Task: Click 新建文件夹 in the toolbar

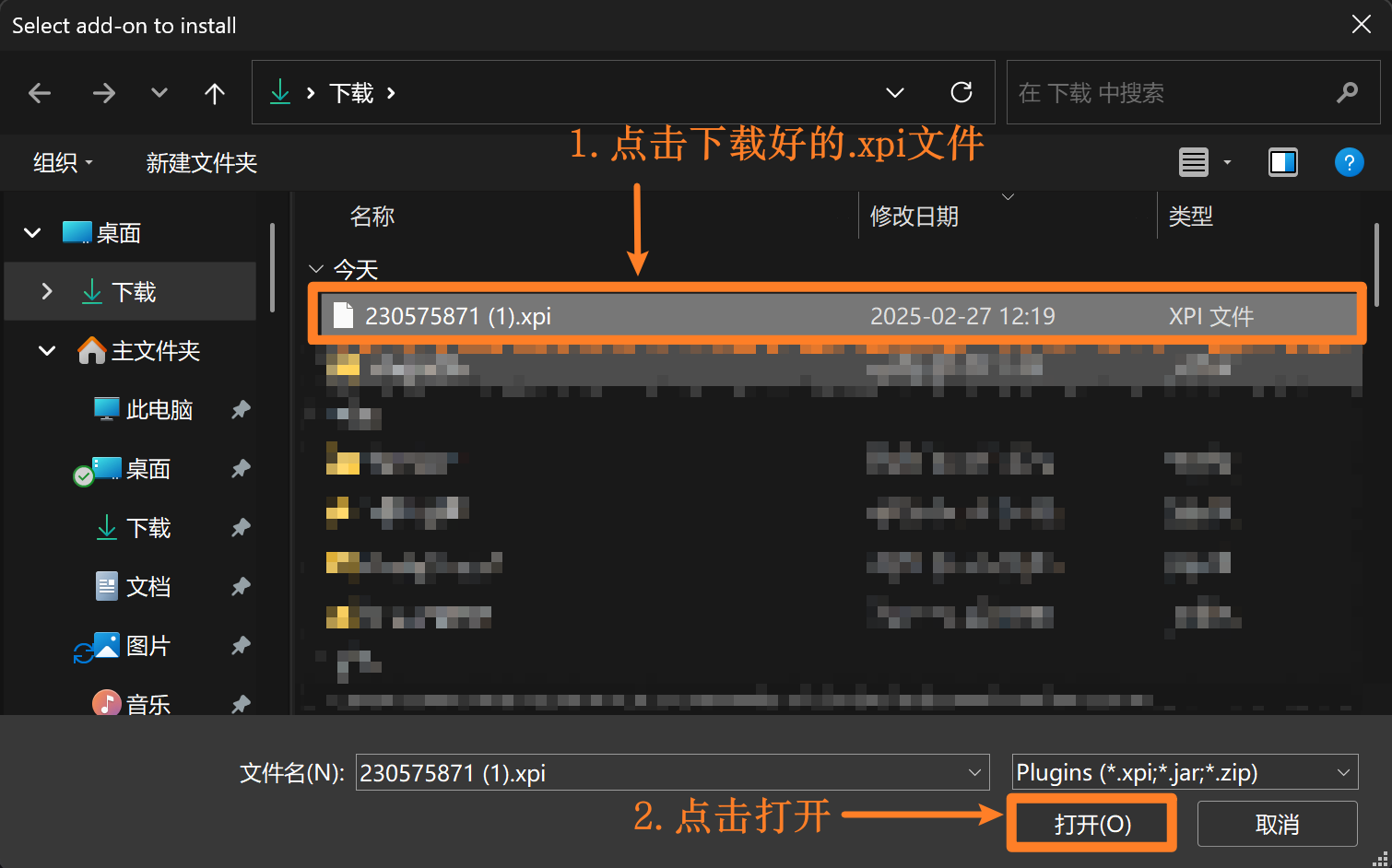Action: coord(202,163)
